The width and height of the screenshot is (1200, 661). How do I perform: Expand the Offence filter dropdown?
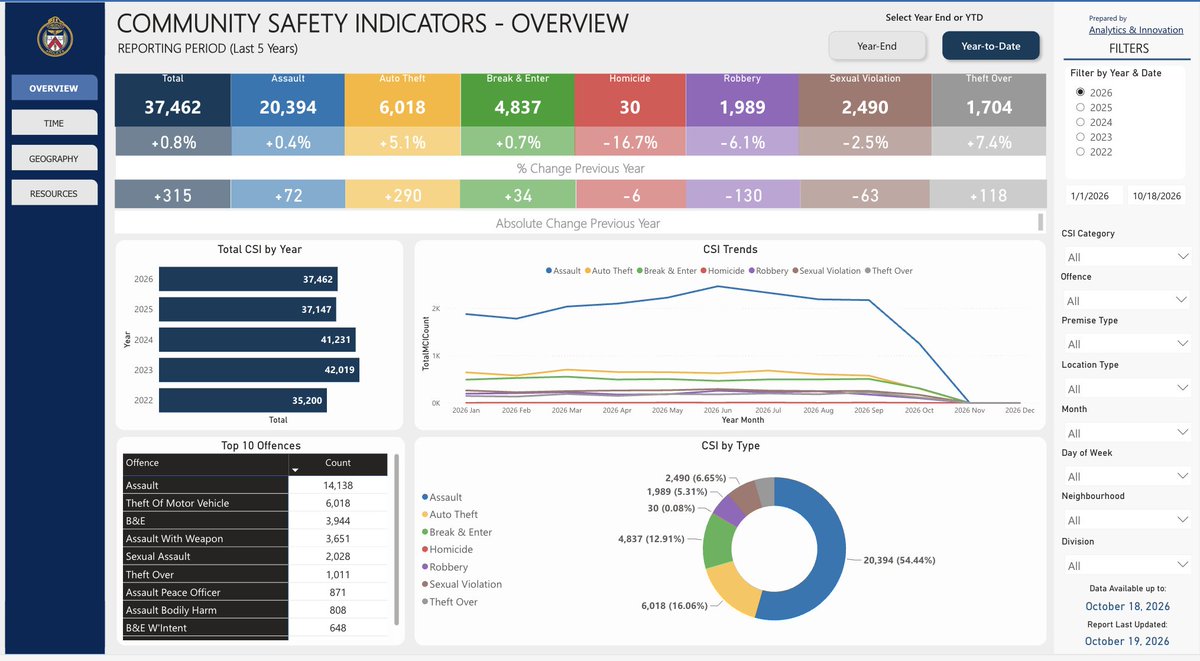tap(1127, 300)
